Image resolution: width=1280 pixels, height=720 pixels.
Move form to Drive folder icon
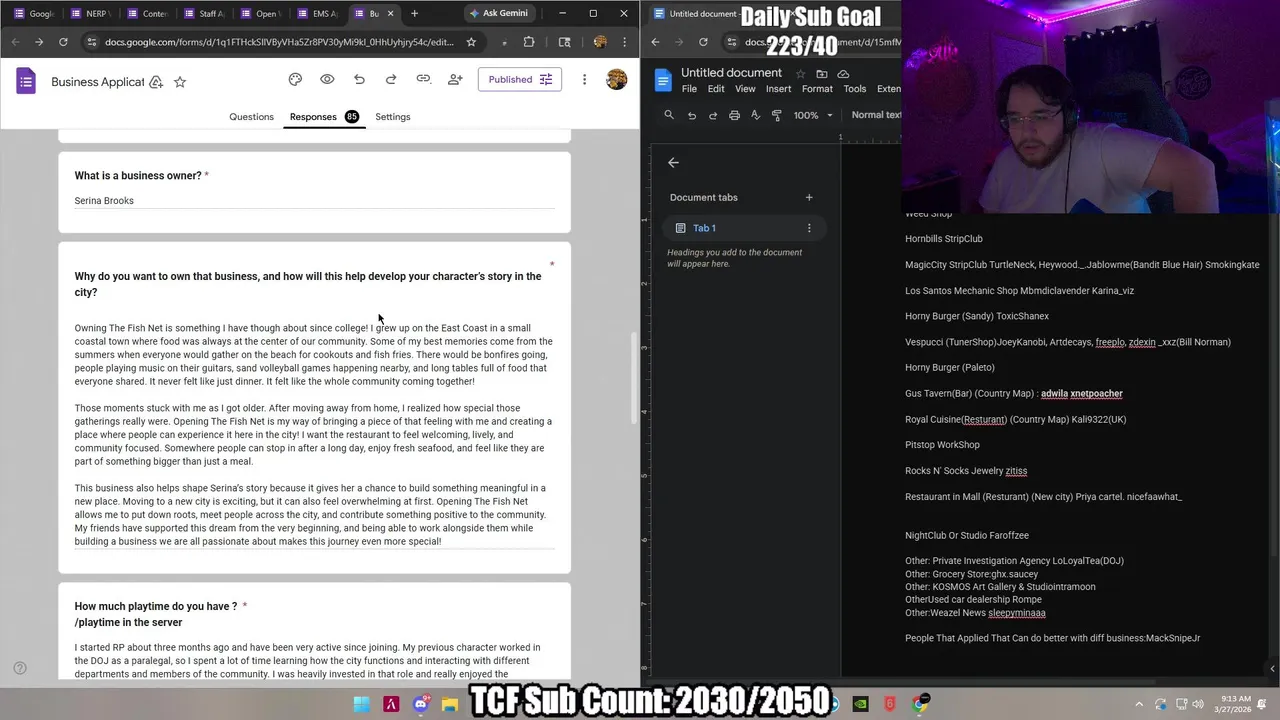click(x=156, y=82)
